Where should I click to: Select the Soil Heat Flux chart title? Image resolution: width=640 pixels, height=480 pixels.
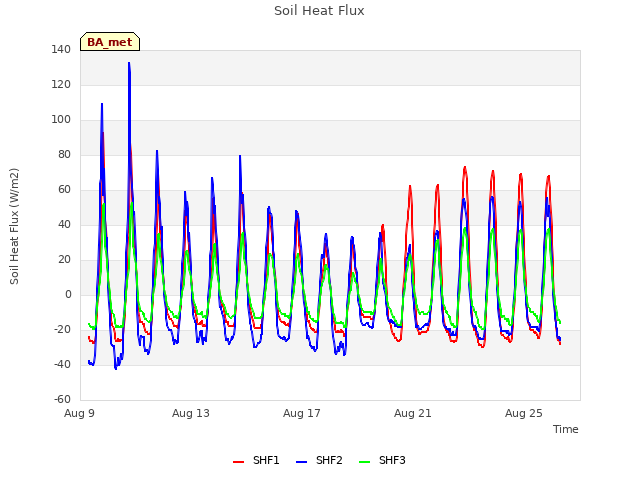[x=319, y=11]
